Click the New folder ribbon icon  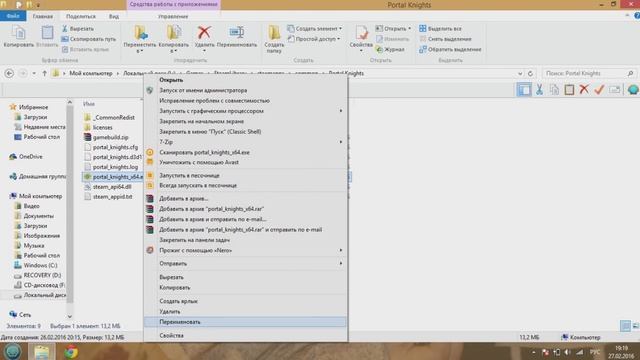pyautogui.click(x=274, y=33)
